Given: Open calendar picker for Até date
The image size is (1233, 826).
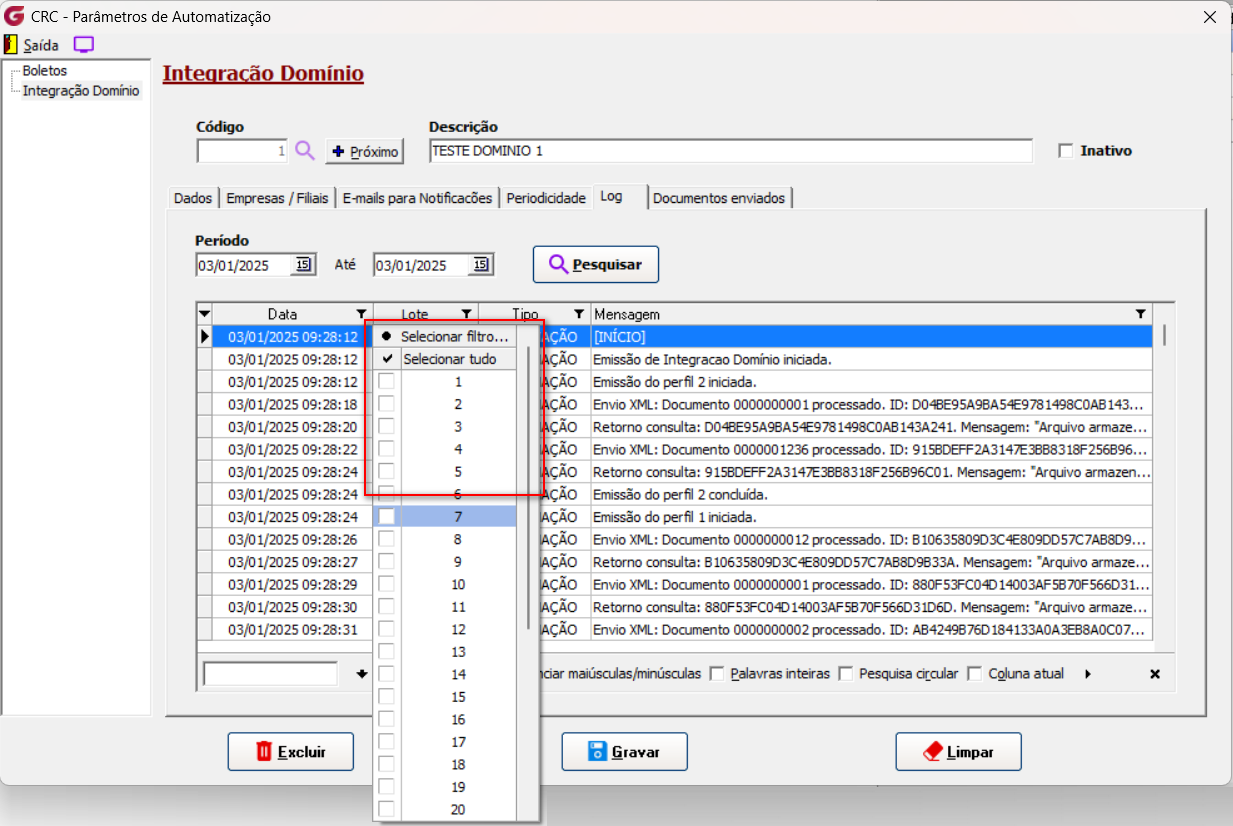Looking at the screenshot, I should coord(481,265).
